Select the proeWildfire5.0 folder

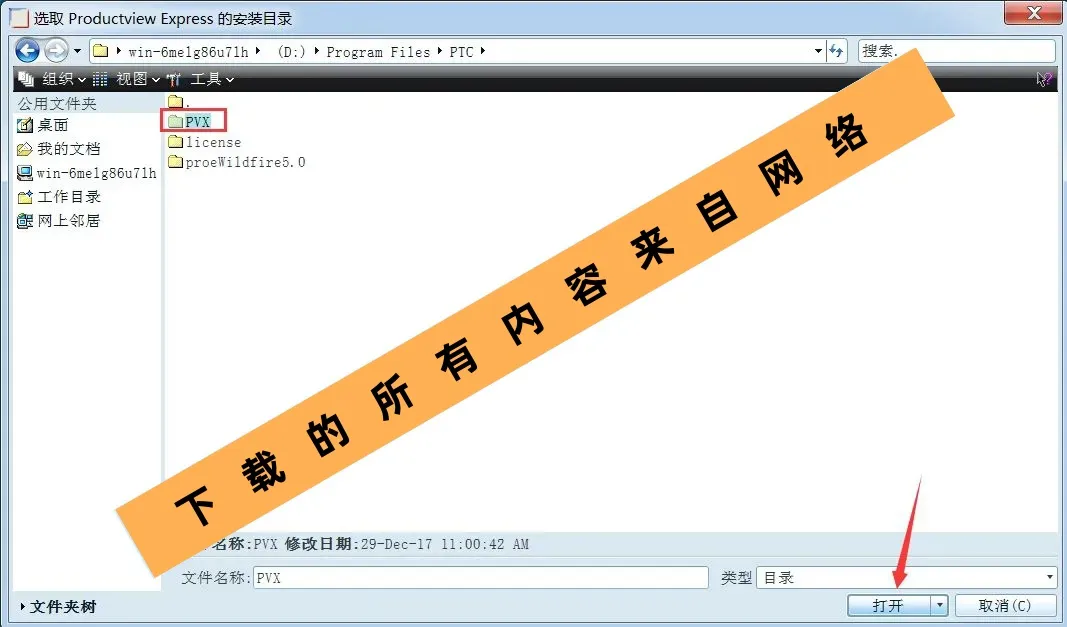(x=237, y=162)
